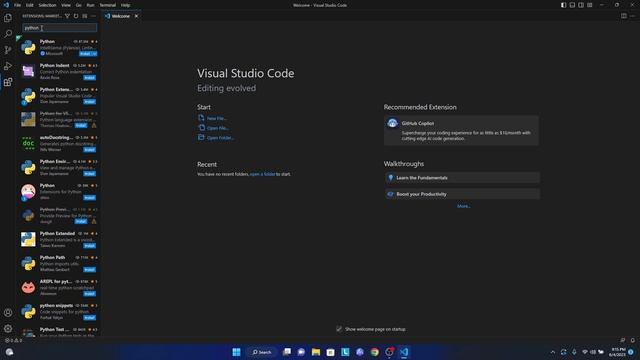640x360 pixels.
Task: Open the File menu
Action: point(17,5)
